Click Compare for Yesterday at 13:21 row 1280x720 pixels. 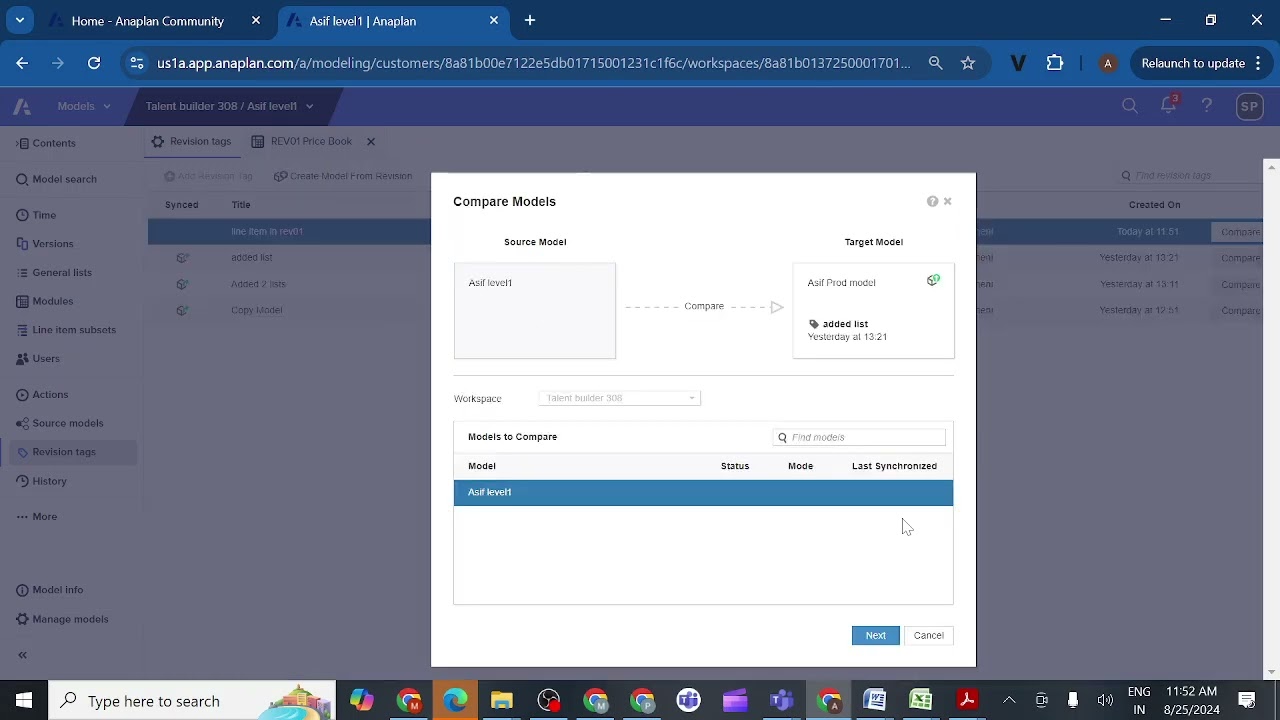pos(1240,258)
